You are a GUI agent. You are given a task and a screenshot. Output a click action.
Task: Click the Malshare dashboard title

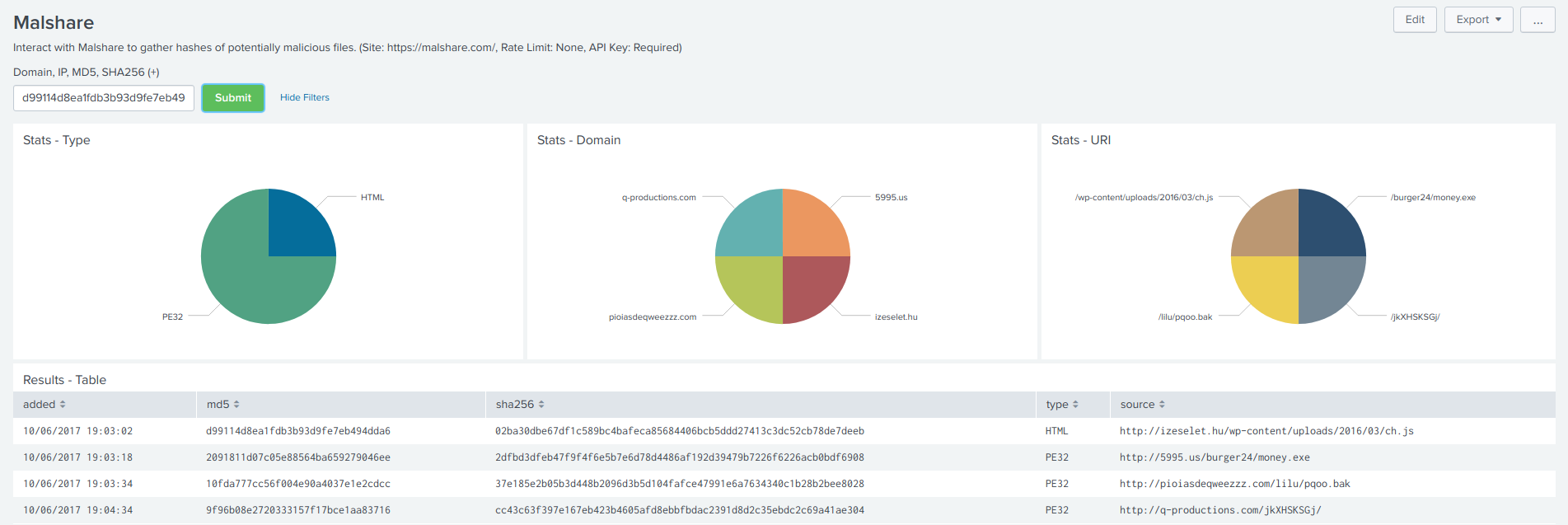(x=54, y=22)
